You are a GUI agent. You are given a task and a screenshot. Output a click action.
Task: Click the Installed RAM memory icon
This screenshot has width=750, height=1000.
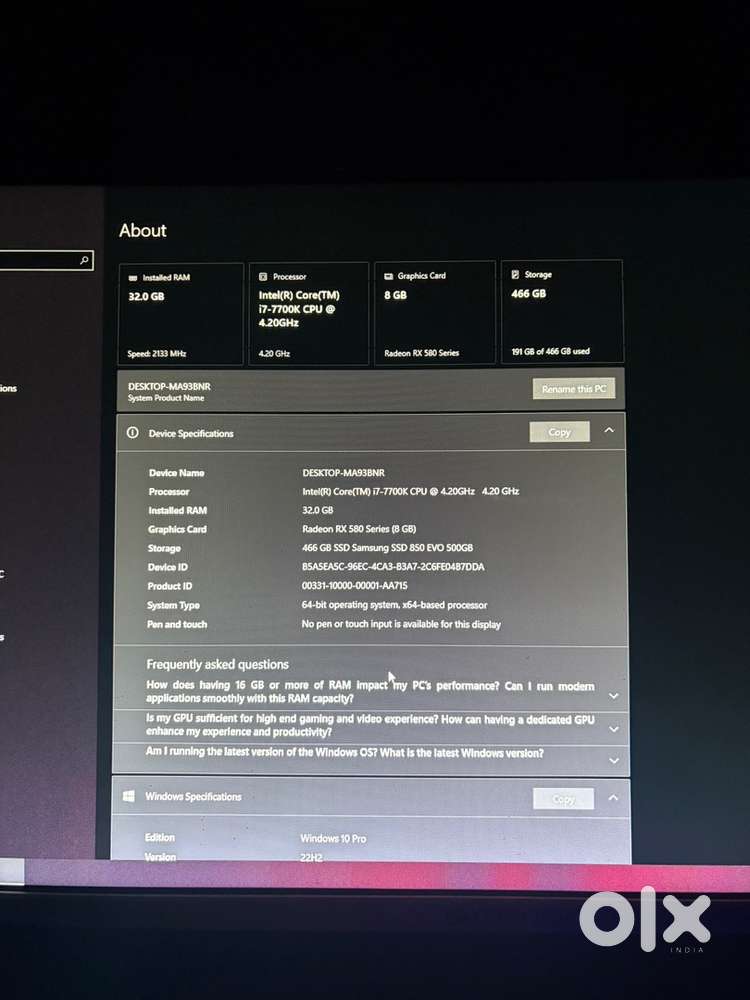133,278
